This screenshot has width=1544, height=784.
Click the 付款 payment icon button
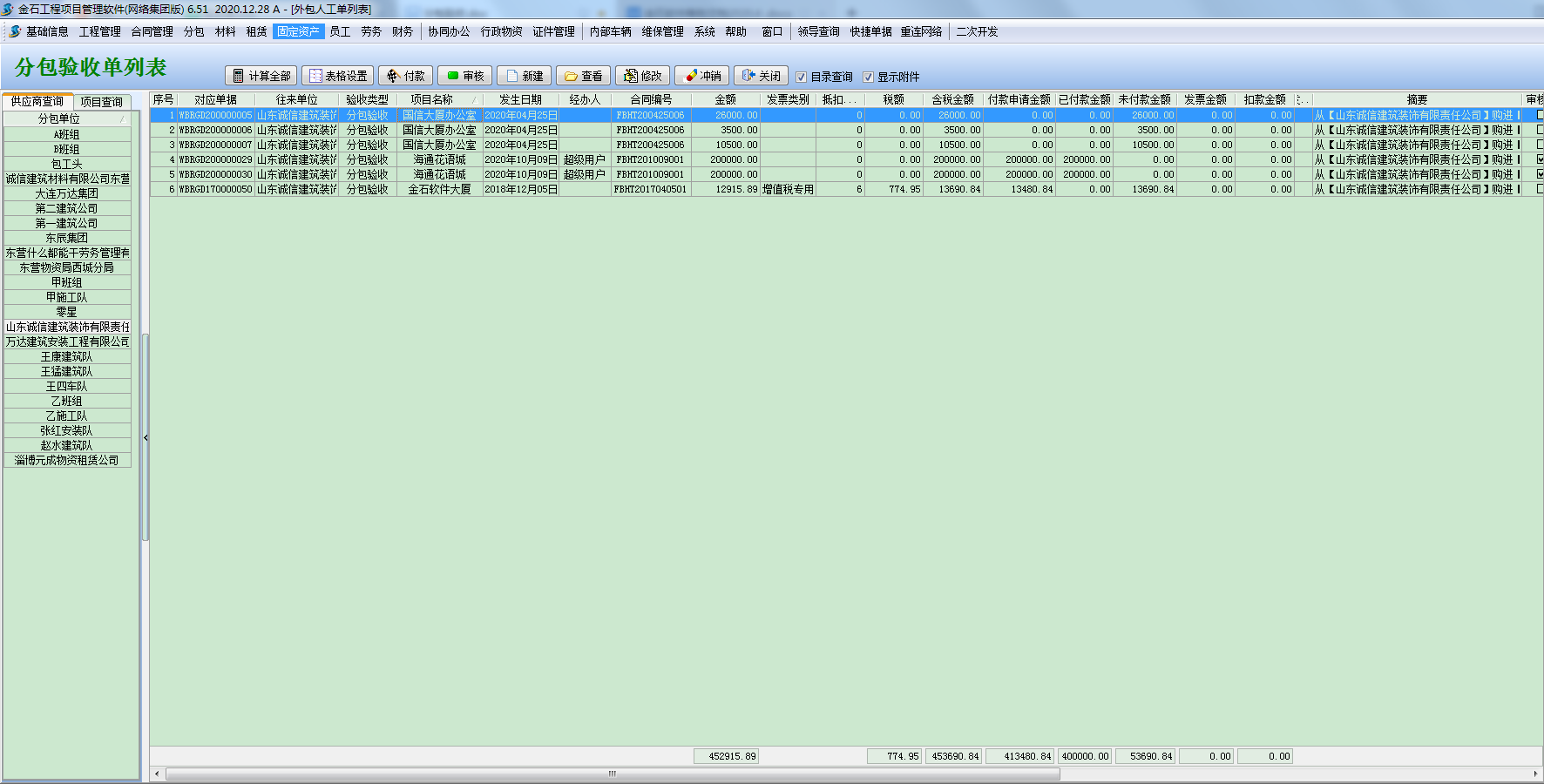pos(393,77)
